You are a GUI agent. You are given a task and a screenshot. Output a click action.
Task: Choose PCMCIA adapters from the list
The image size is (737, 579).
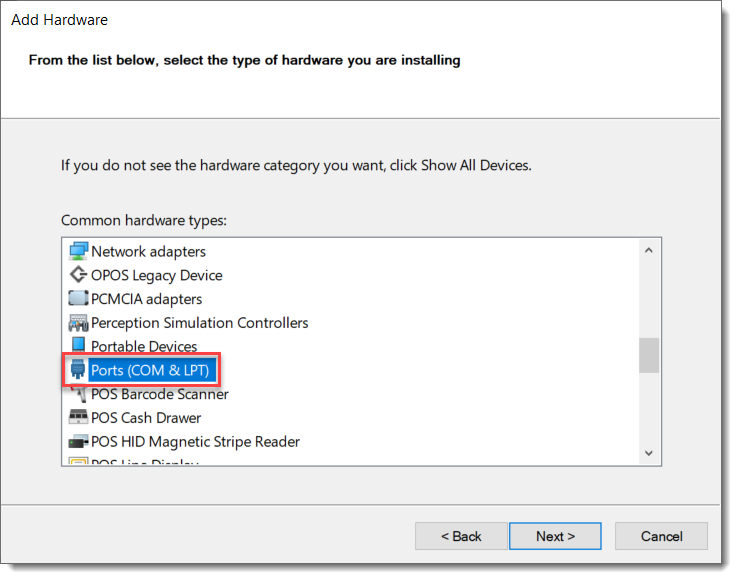pyautogui.click(x=146, y=299)
